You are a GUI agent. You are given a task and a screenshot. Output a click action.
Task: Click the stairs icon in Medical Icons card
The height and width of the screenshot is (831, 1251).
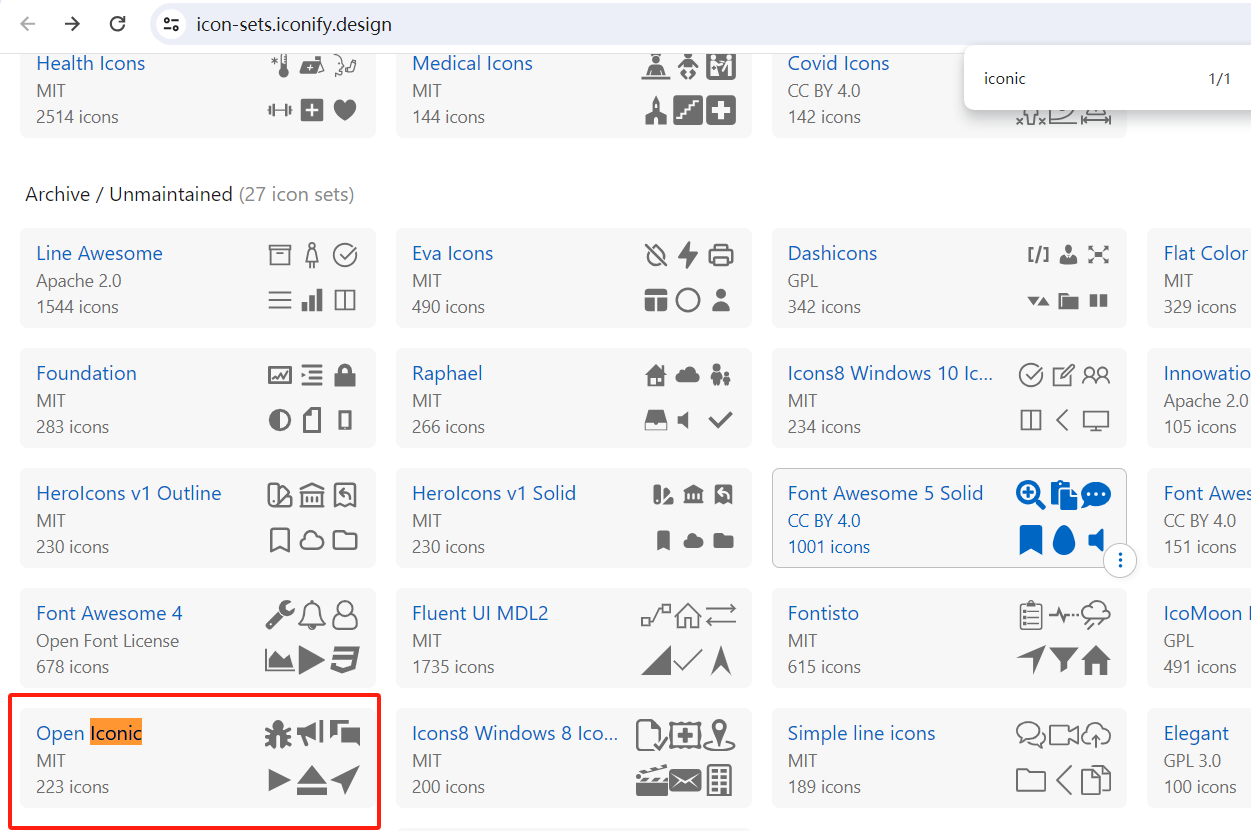click(687, 110)
